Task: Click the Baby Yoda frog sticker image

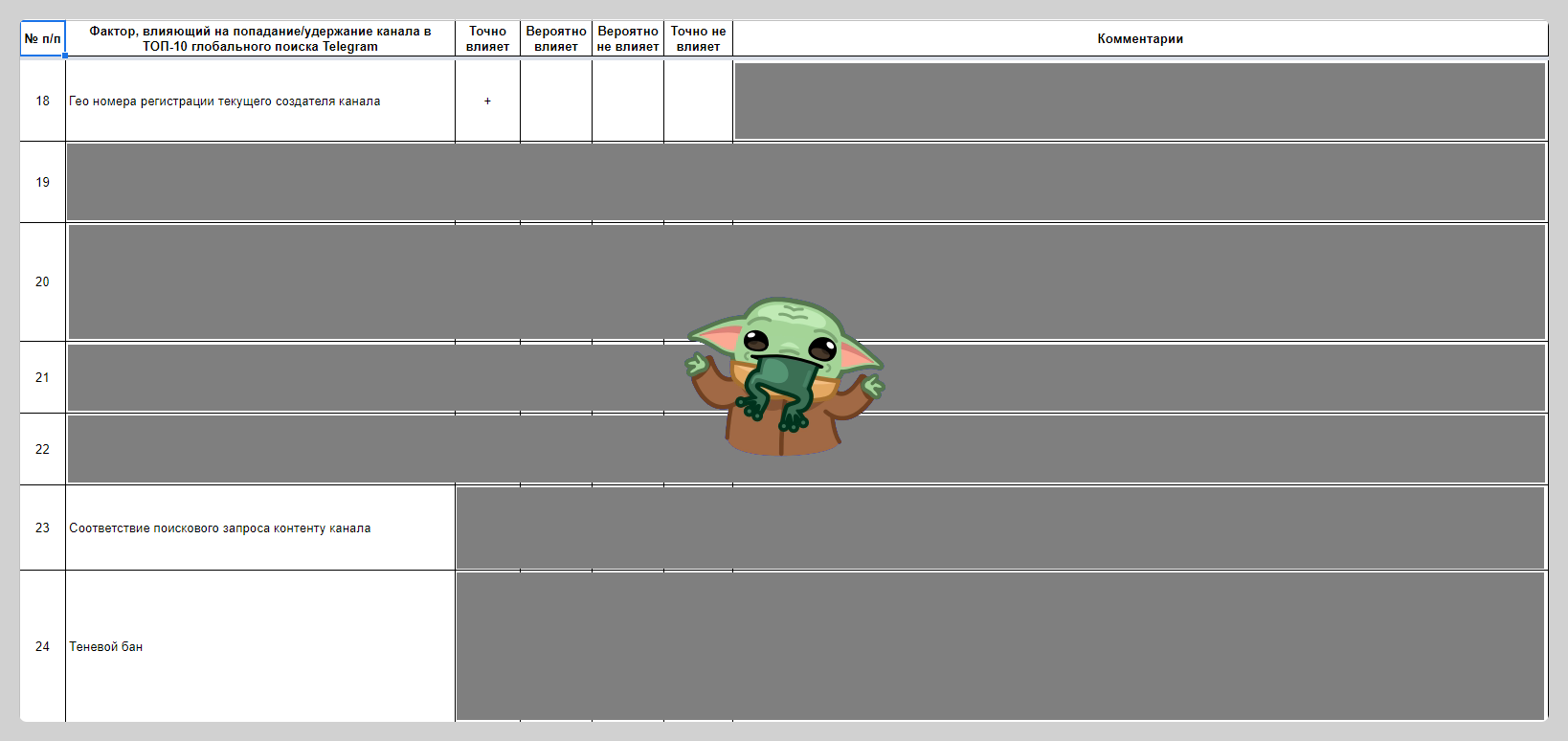Action: tap(785, 376)
